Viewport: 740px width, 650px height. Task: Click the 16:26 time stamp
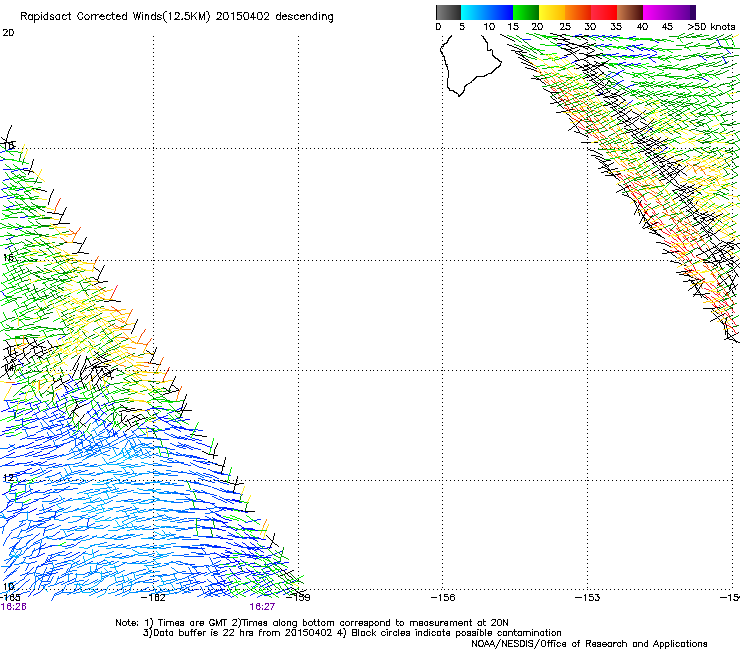[x=13, y=607]
